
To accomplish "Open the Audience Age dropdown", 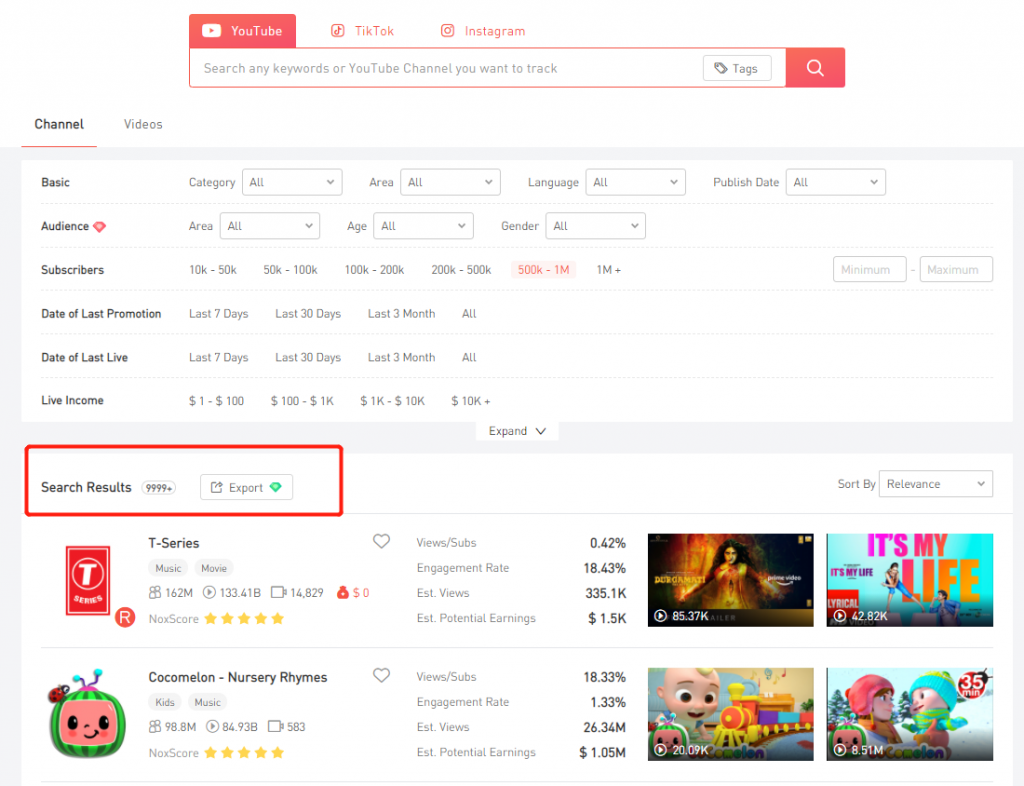I will click(423, 226).
